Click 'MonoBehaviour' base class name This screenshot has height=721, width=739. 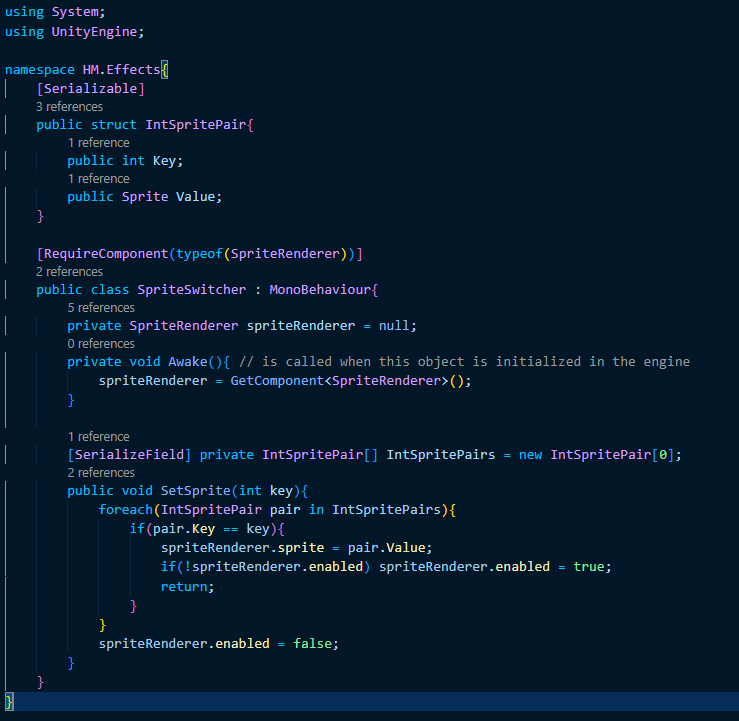click(320, 290)
